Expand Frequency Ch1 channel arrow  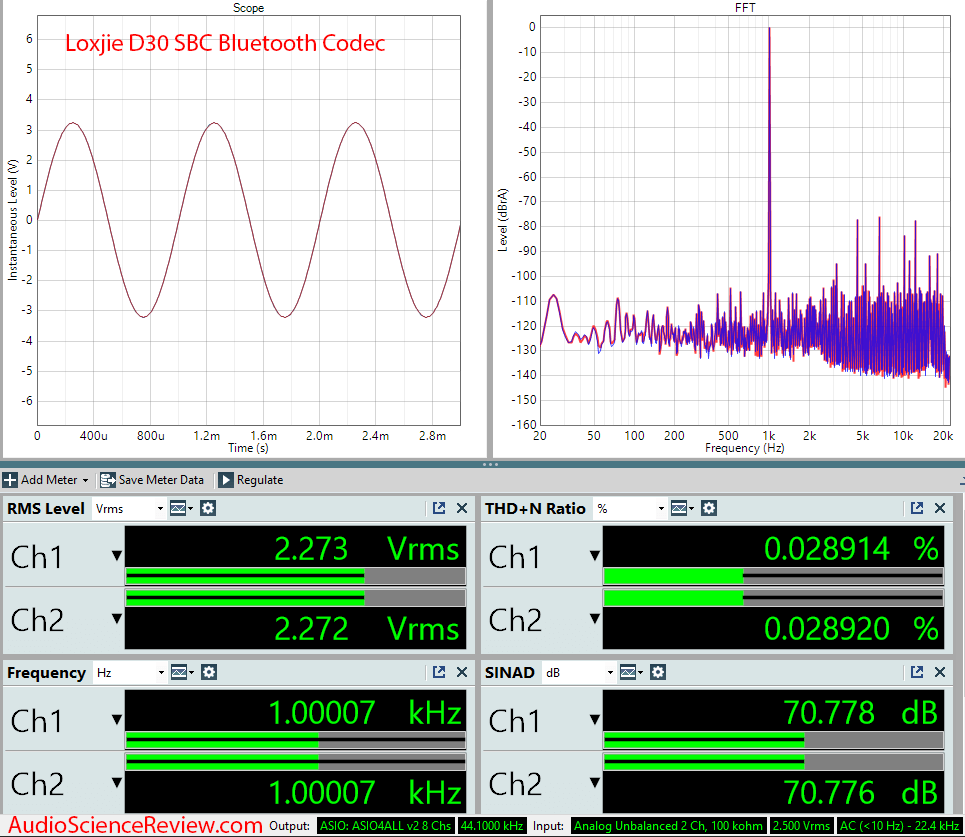116,719
